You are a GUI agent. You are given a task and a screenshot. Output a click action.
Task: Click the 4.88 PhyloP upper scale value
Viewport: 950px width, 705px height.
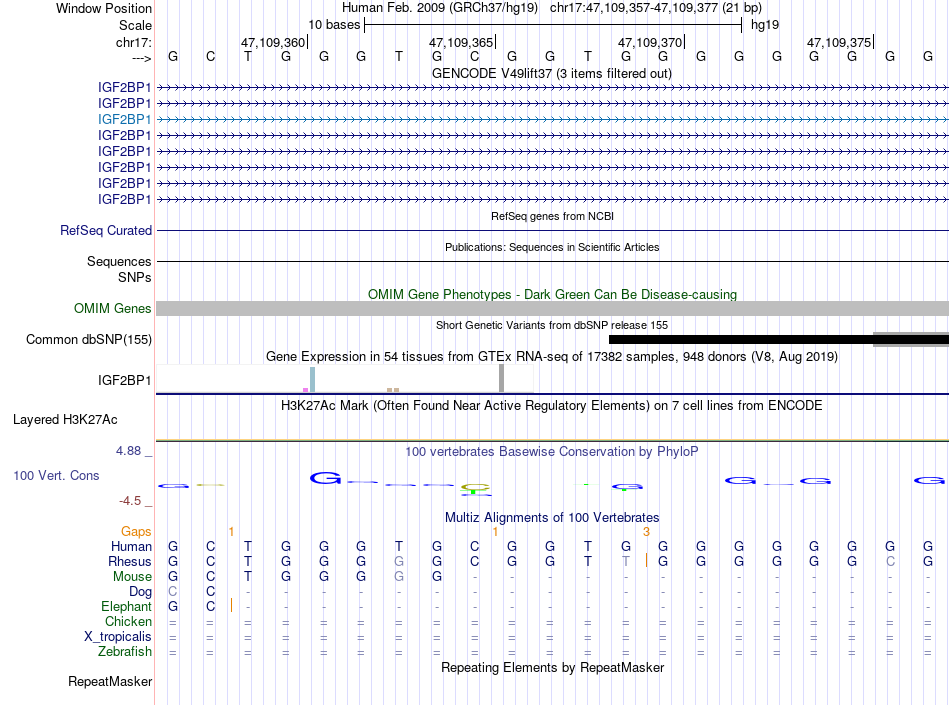128,451
